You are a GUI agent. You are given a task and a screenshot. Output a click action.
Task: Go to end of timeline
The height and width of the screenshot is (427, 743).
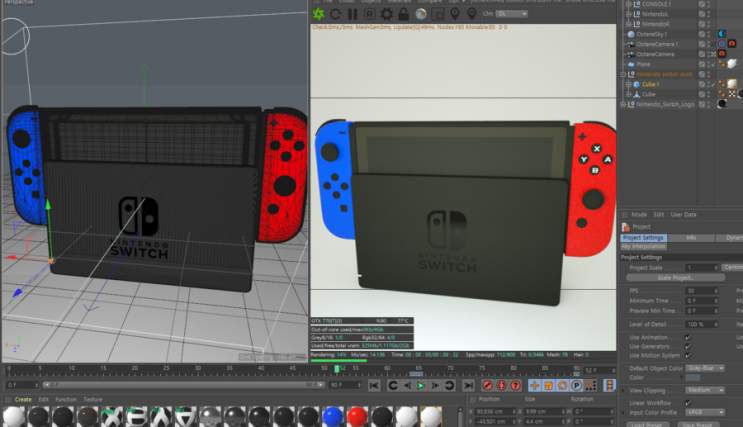click(468, 385)
